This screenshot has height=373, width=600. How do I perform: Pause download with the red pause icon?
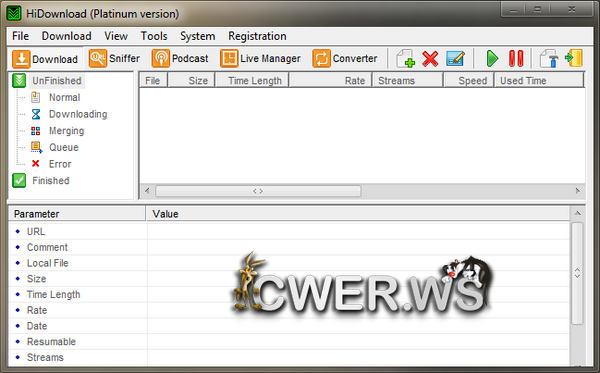[x=516, y=59]
